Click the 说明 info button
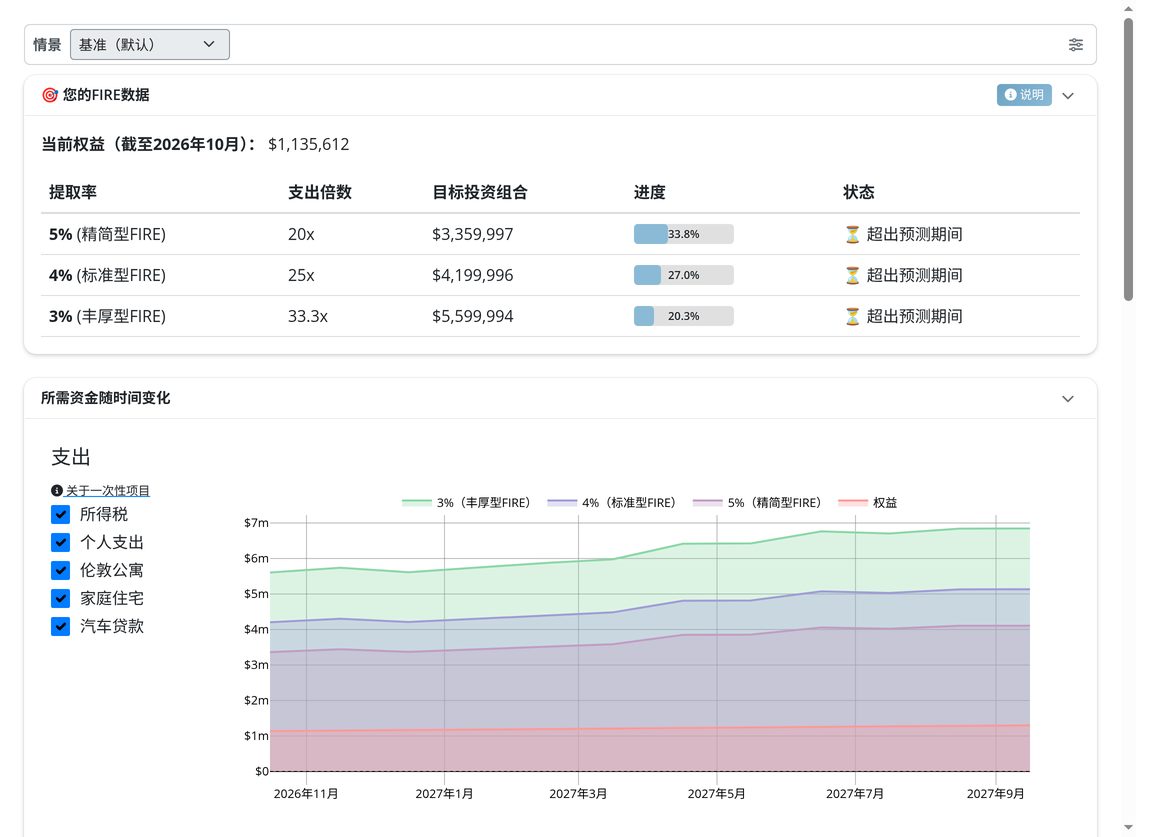1160x837 pixels. 1024,95
